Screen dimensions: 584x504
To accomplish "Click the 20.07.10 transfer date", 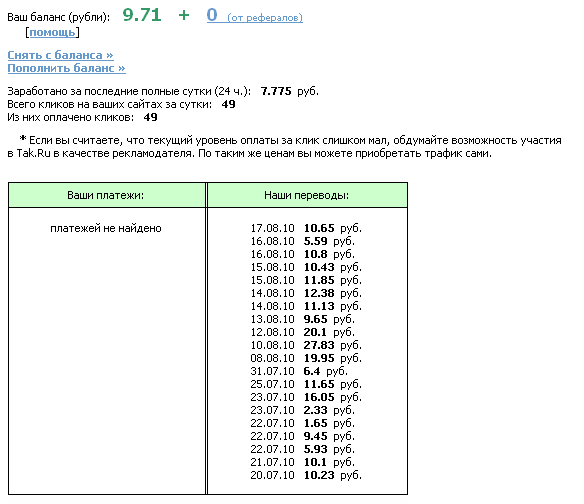I will point(272,476).
